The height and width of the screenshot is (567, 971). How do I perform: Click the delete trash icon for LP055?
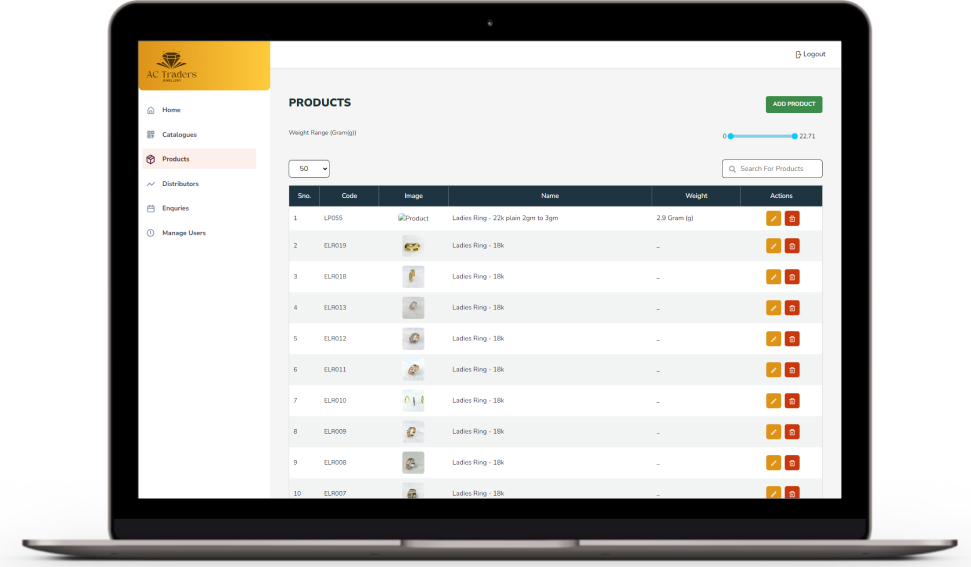tap(792, 218)
